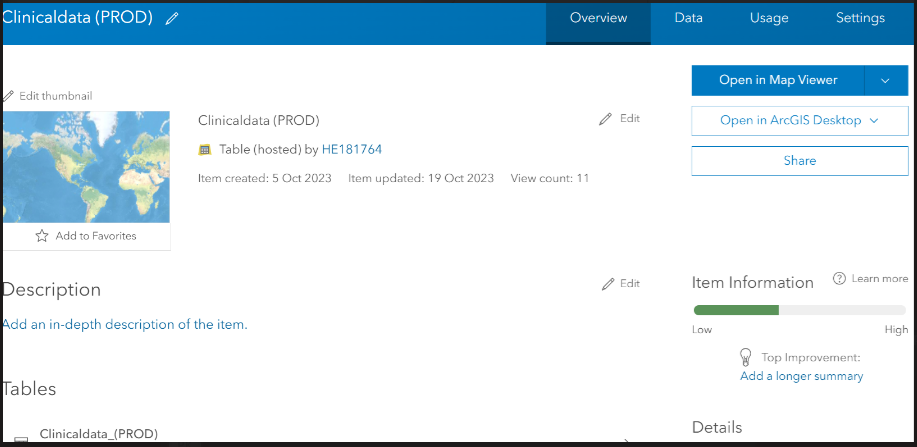Open the Open in ArcGIS Desktop dropdown
The height and width of the screenshot is (447, 917).
tap(799, 120)
